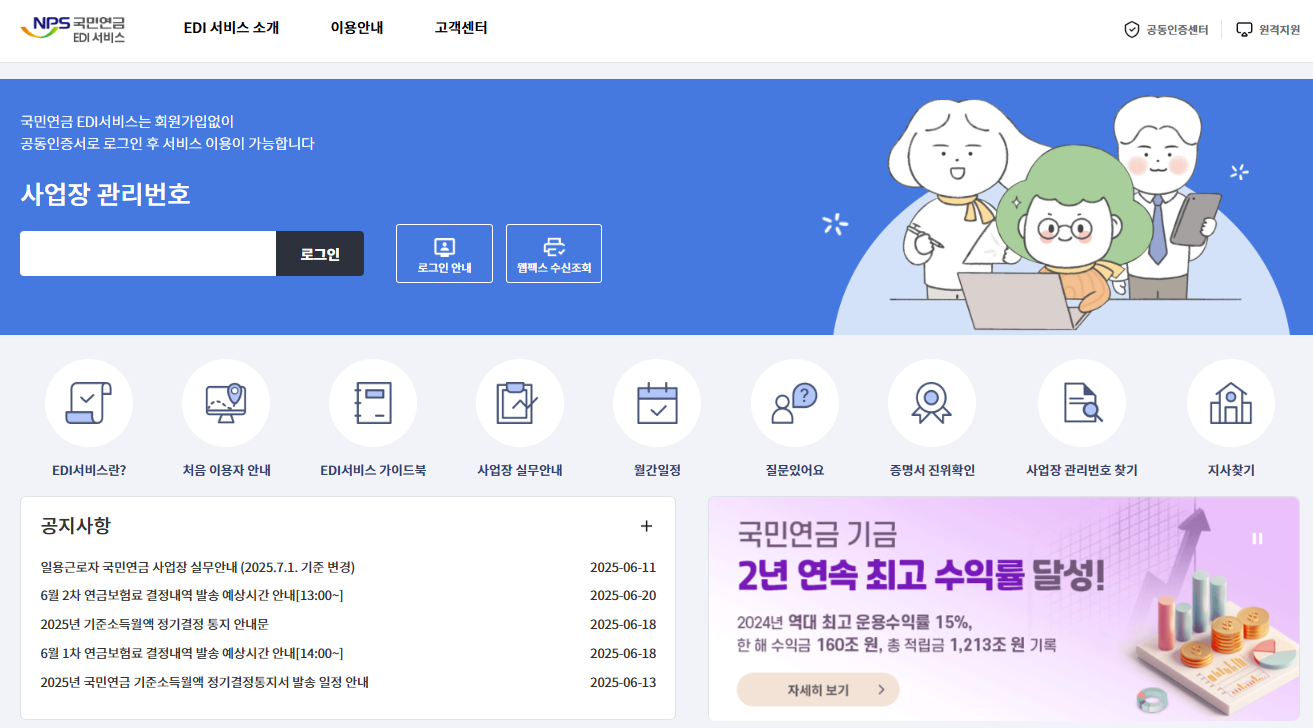Click the 사업장 관리번호 찾기 label

click(1082, 470)
